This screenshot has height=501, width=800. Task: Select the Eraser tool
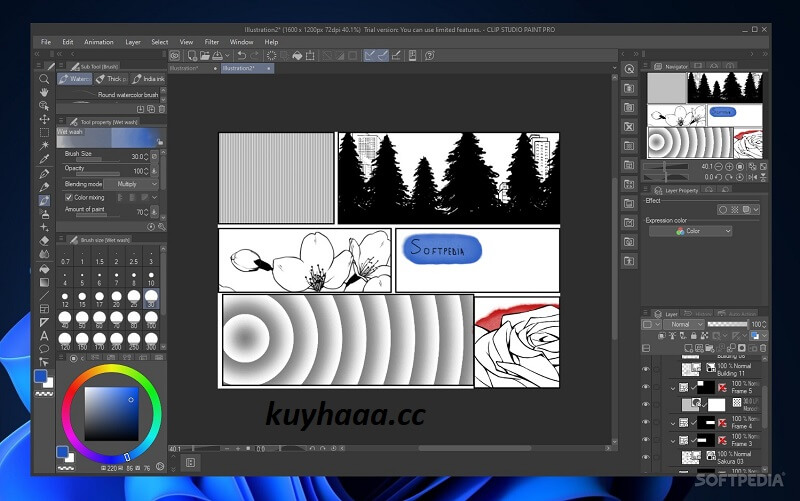click(44, 240)
